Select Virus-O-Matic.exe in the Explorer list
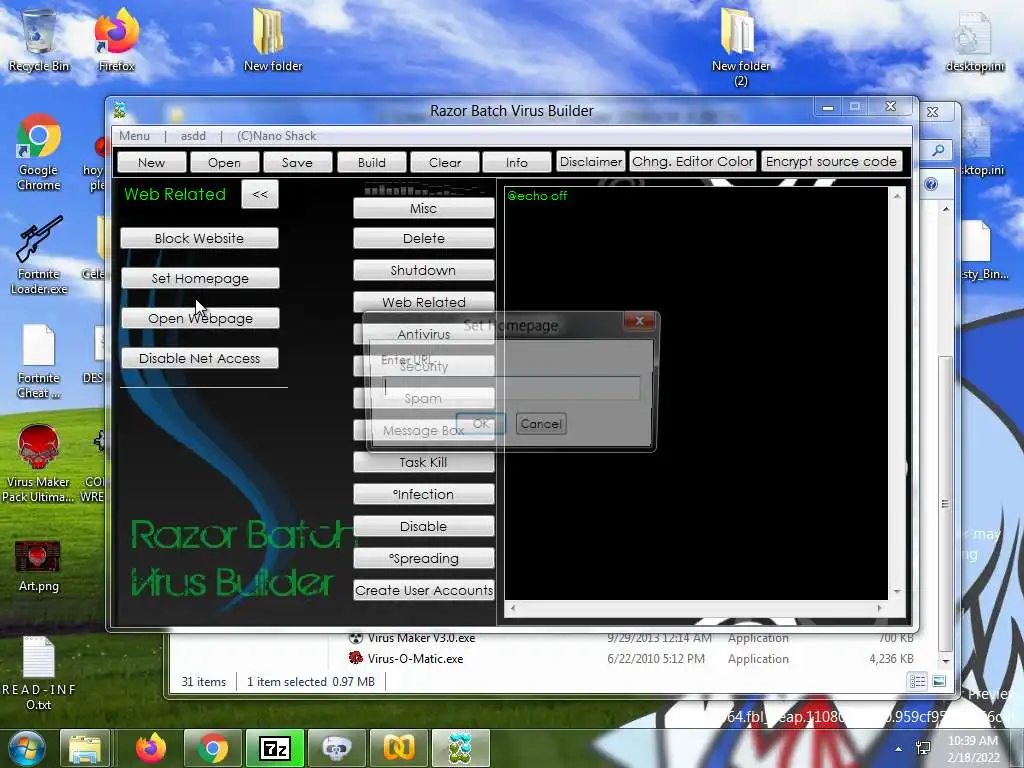Screen dimensions: 1024x768 (415, 658)
